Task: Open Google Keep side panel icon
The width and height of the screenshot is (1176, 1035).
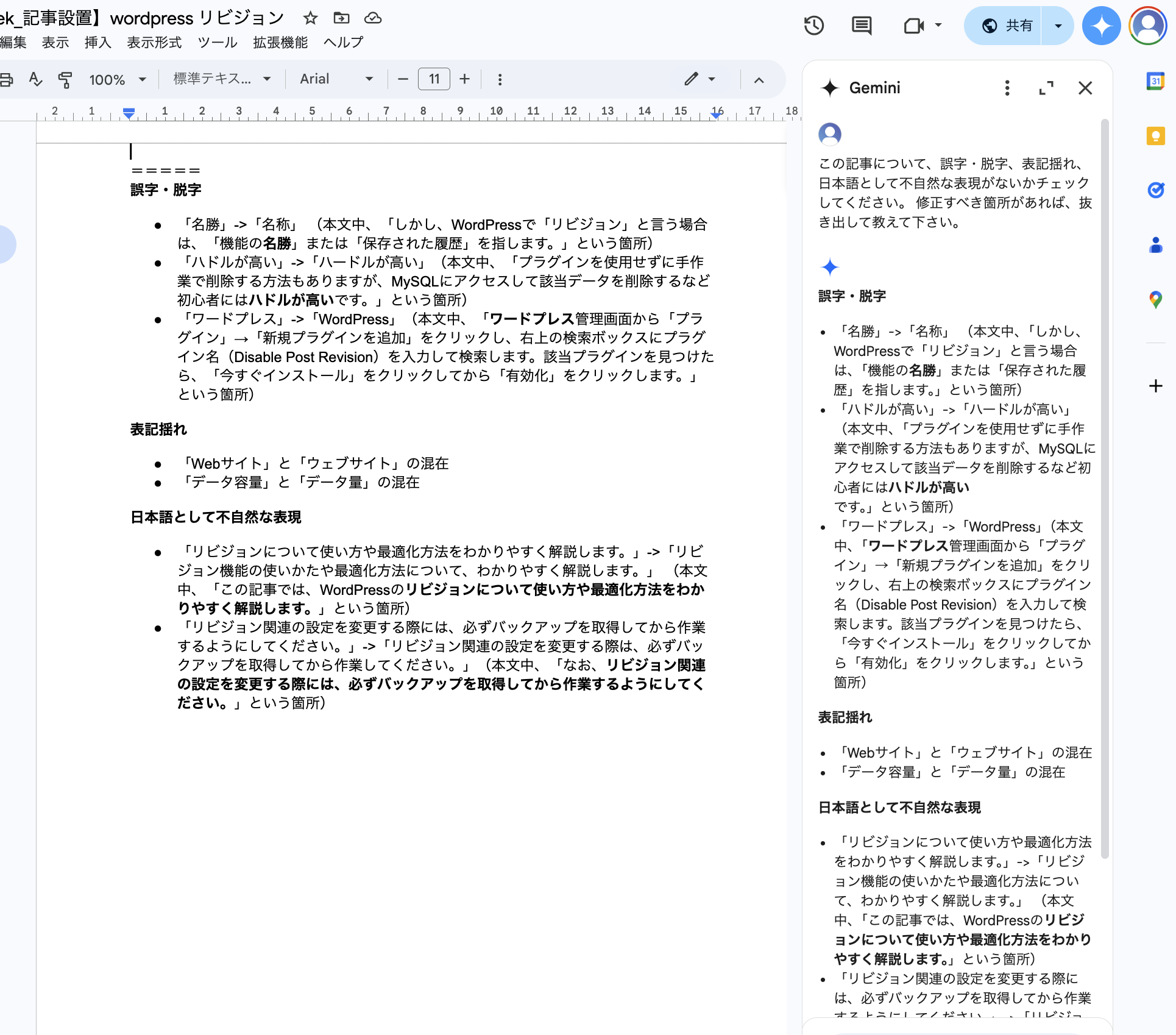Action: click(1155, 135)
